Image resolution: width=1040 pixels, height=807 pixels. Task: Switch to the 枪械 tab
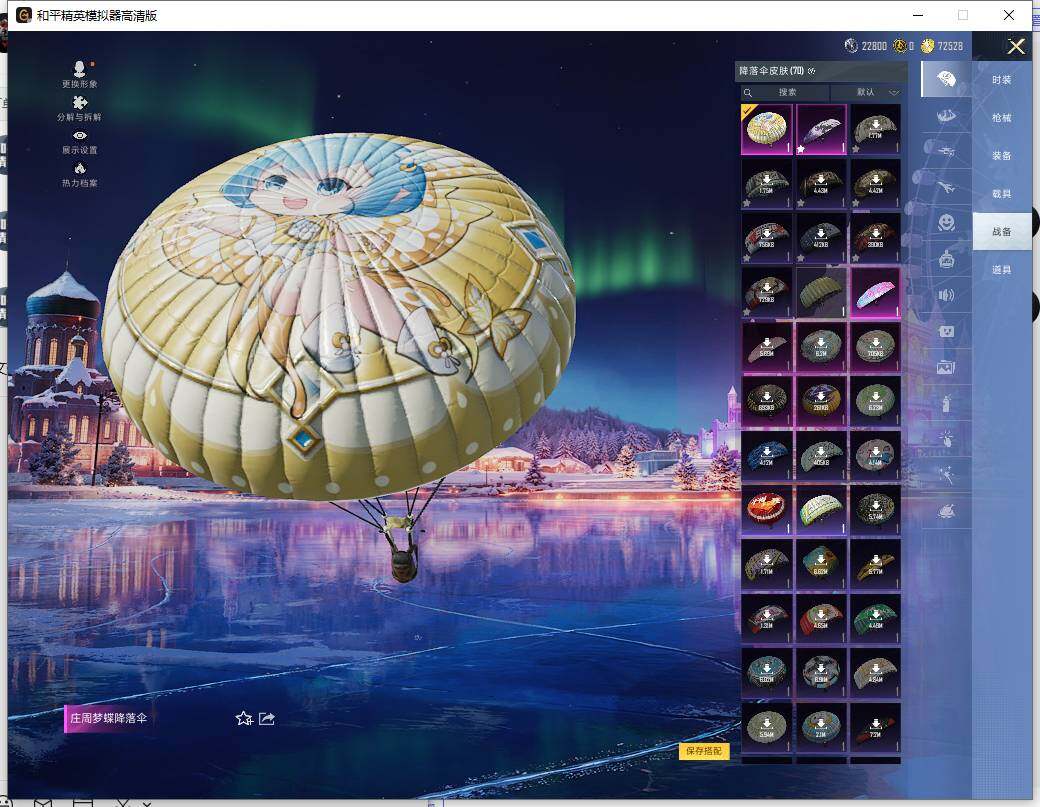point(1002,118)
